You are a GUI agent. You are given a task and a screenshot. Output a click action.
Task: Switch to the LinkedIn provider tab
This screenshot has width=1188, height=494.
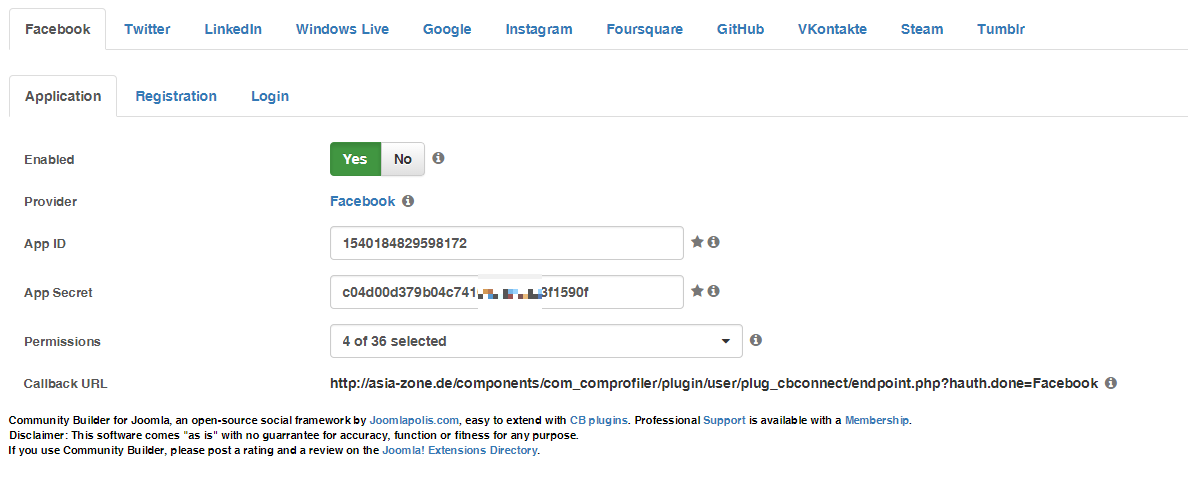233,30
